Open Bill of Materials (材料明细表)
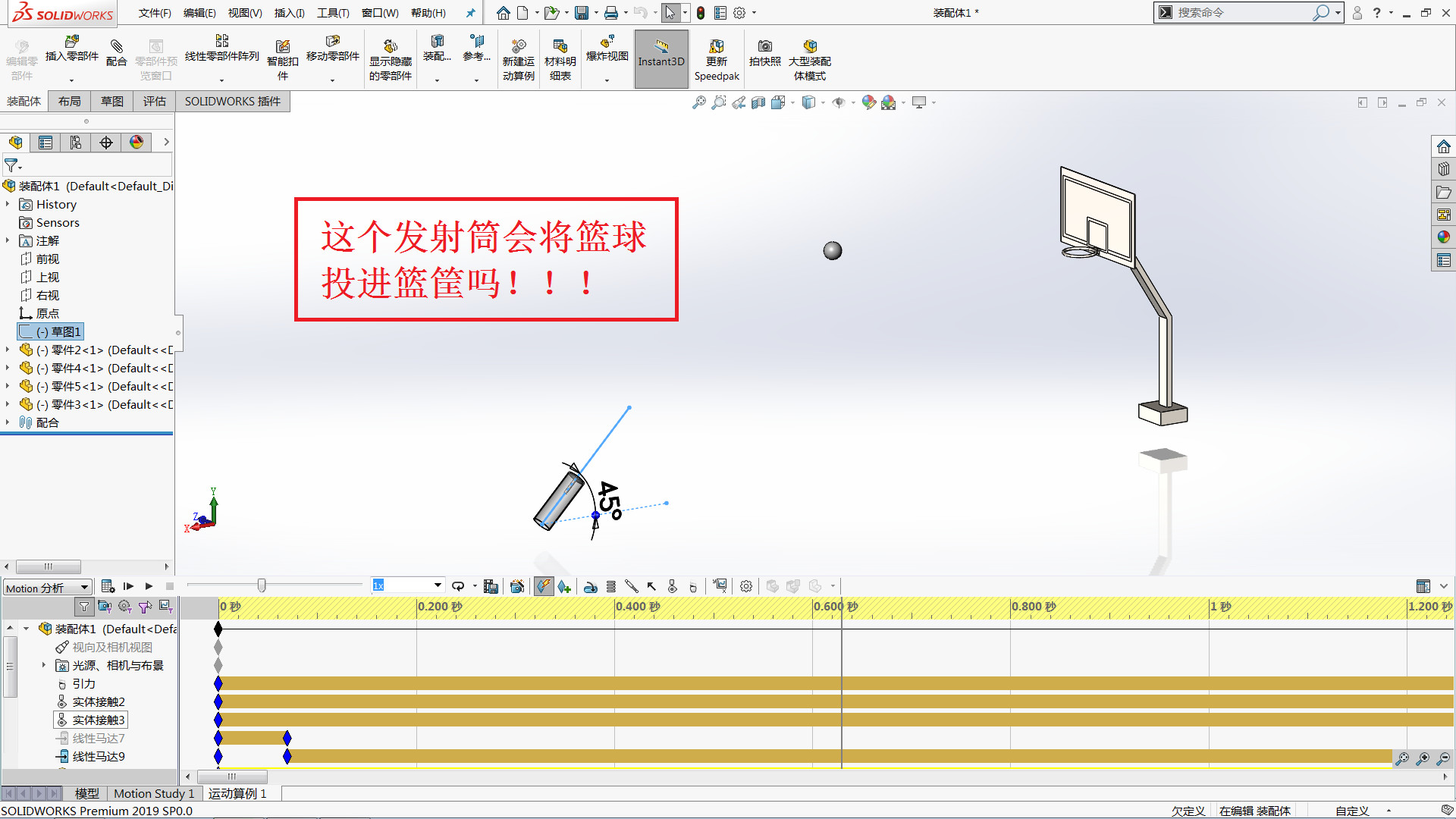The height and width of the screenshot is (819, 1456). (560, 59)
